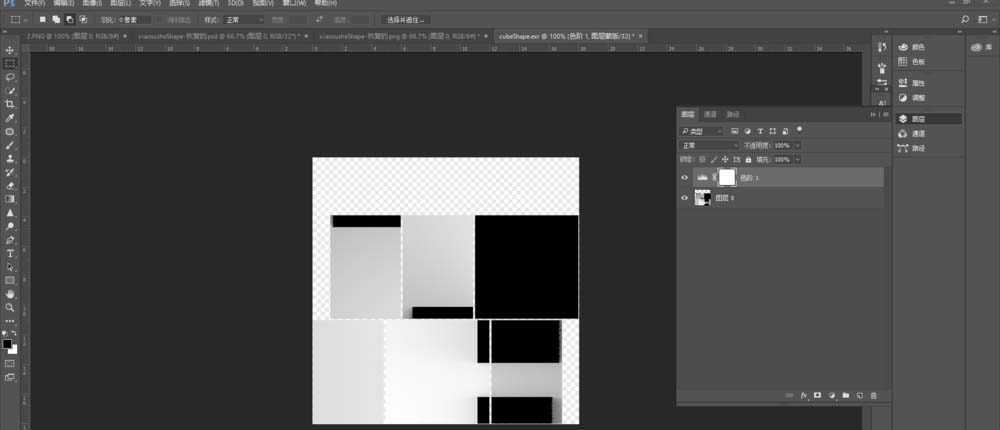Delete layer trash icon
Screen dimensions: 1000x430
(874, 396)
